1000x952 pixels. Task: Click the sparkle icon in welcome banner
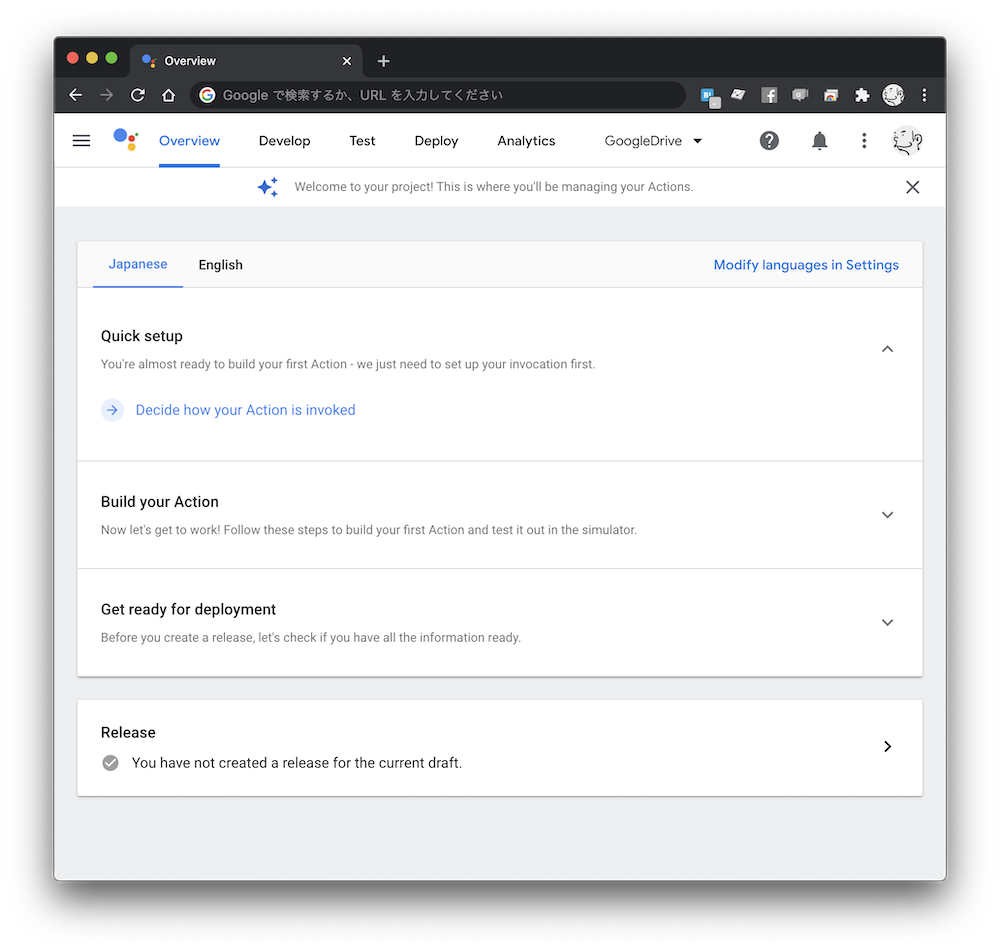click(268, 187)
